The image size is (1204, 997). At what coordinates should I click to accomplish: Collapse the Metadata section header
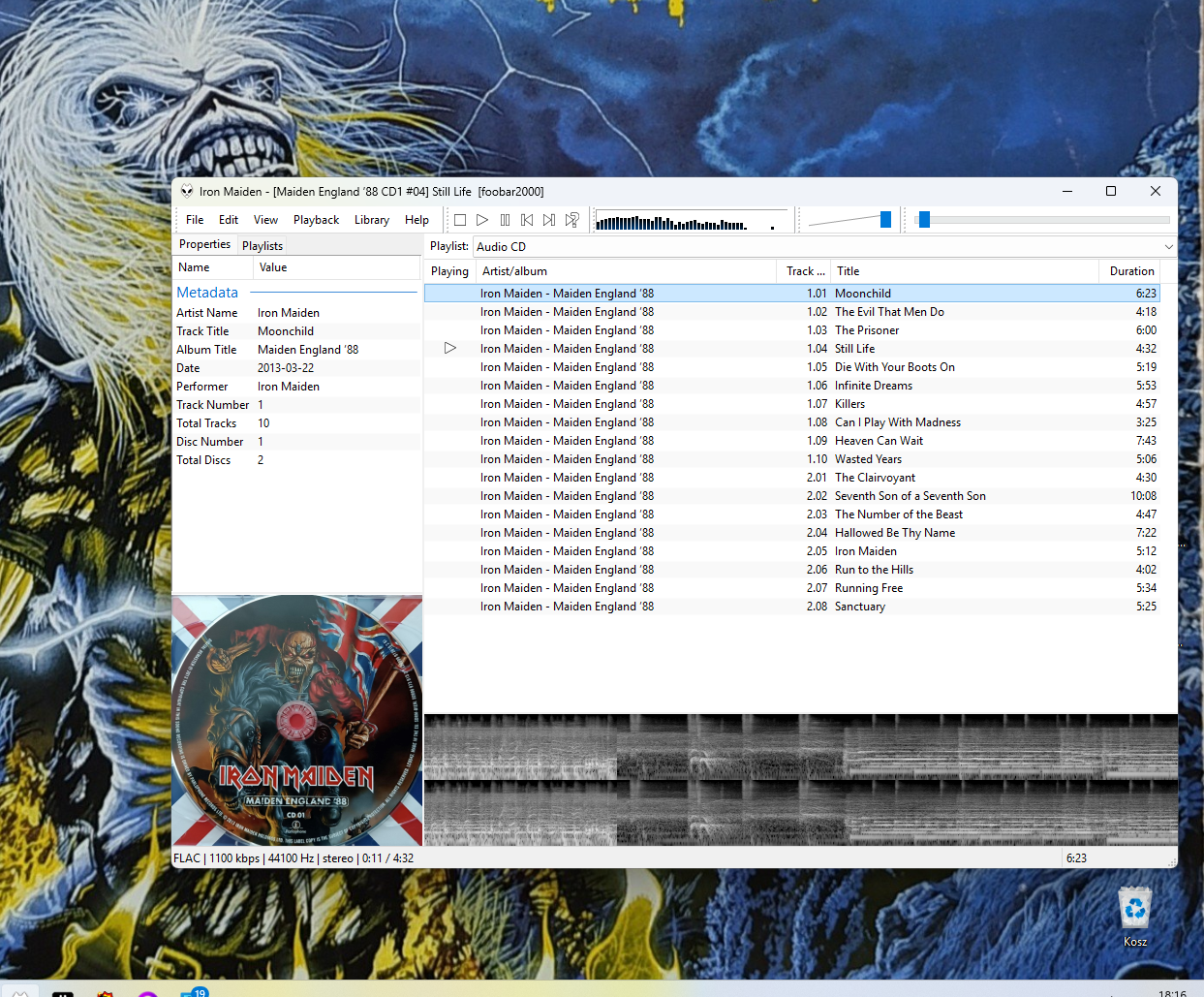(x=207, y=293)
